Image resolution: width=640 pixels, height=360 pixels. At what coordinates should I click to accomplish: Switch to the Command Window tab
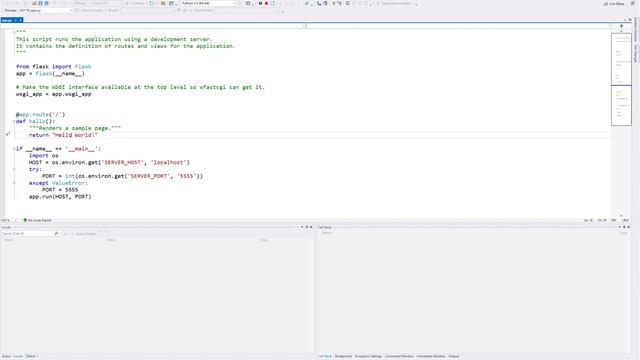coord(399,356)
